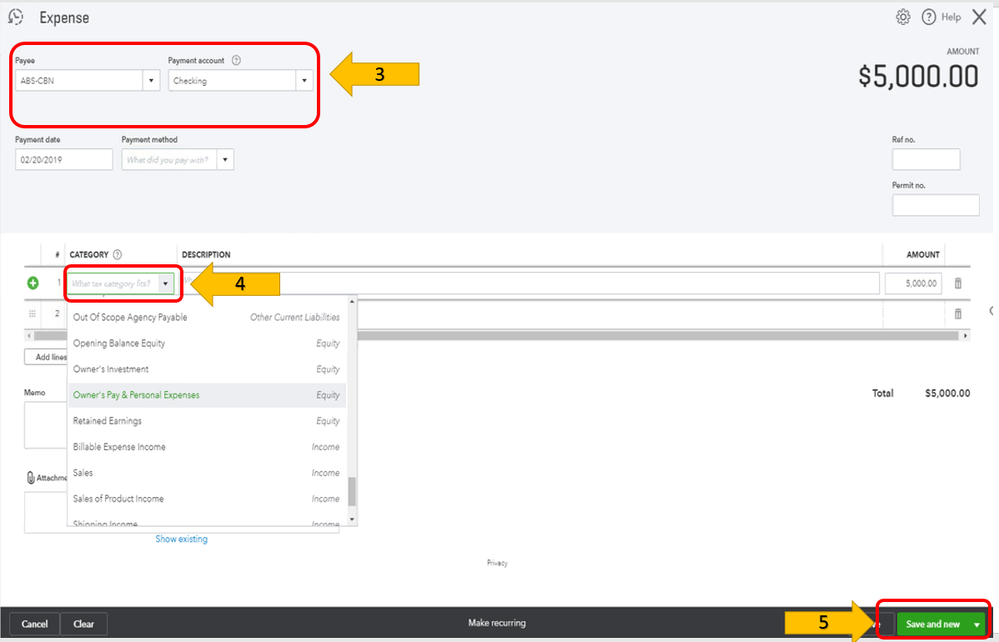Click the Permit no. input field
Viewport: 999px width, 642px height.
tap(935, 205)
